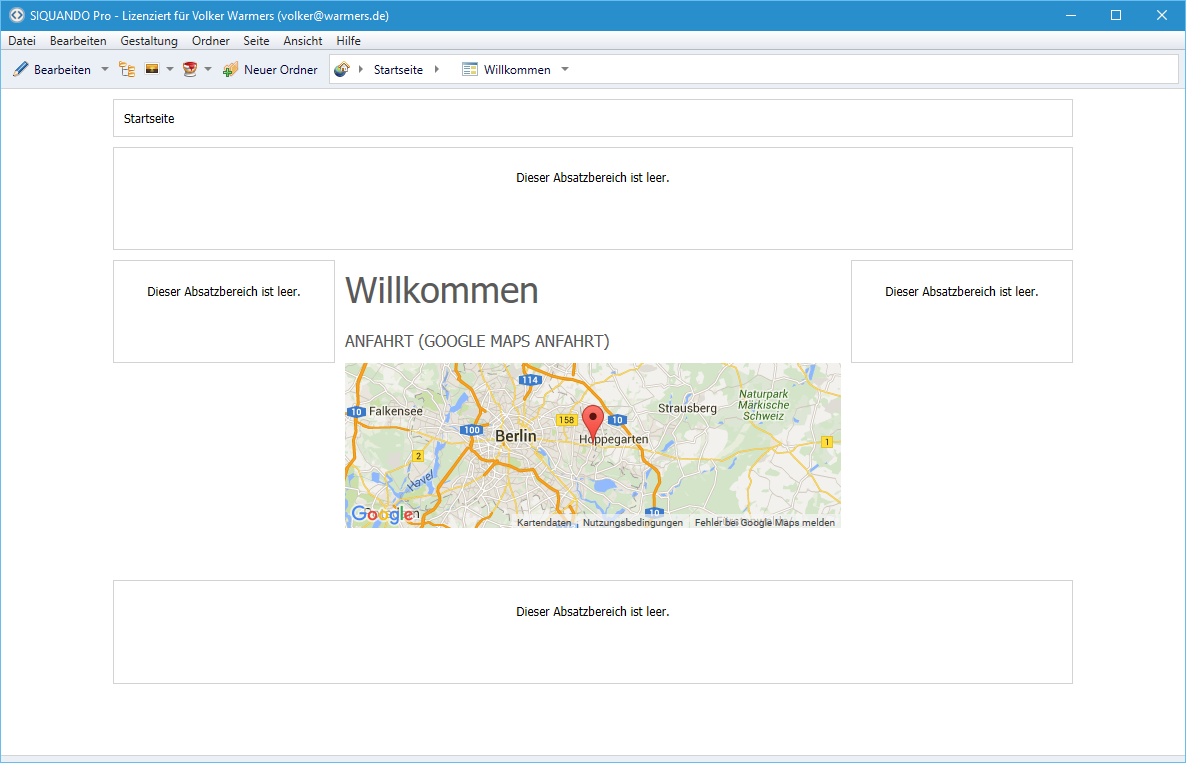1186x763 pixels.
Task: Click the Falkensee label on the map
Action: click(x=396, y=411)
